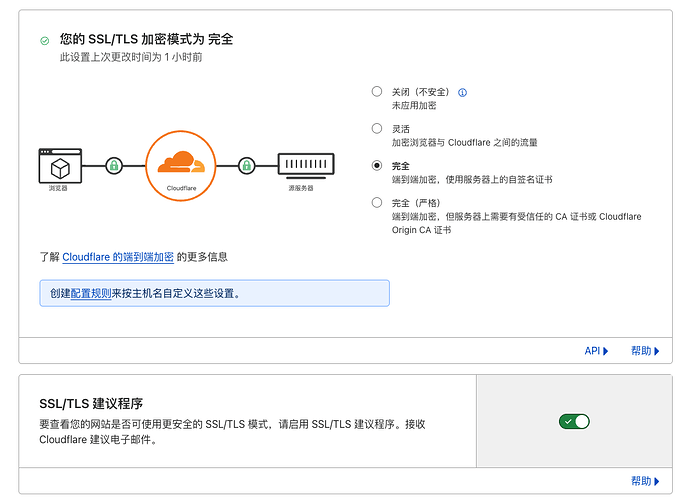Viewport: 680px width, 500px height.
Task: Open the Cloudflare 的端到端加密 link
Action: 118,257
